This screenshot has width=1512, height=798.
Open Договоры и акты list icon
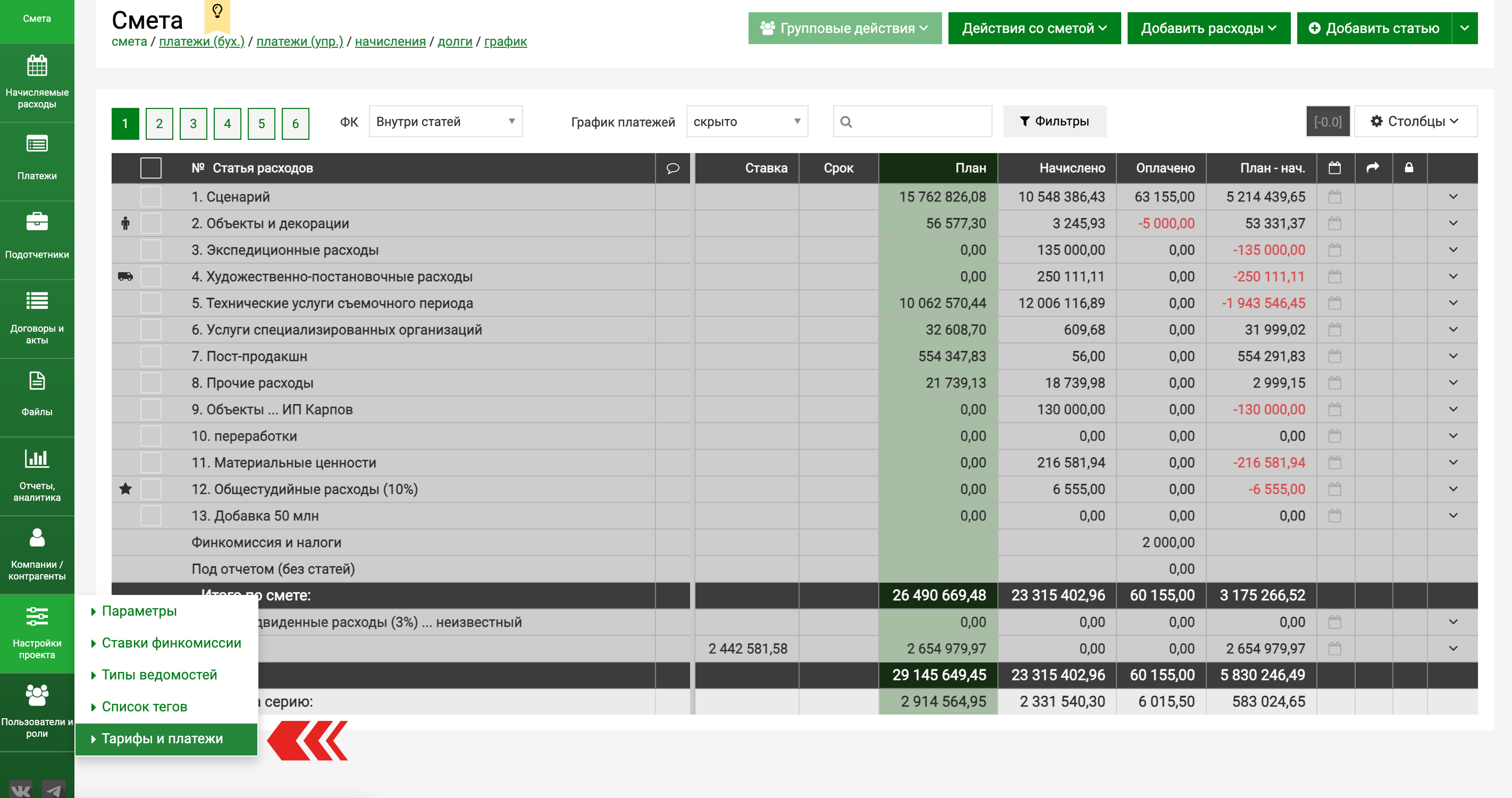(x=37, y=301)
